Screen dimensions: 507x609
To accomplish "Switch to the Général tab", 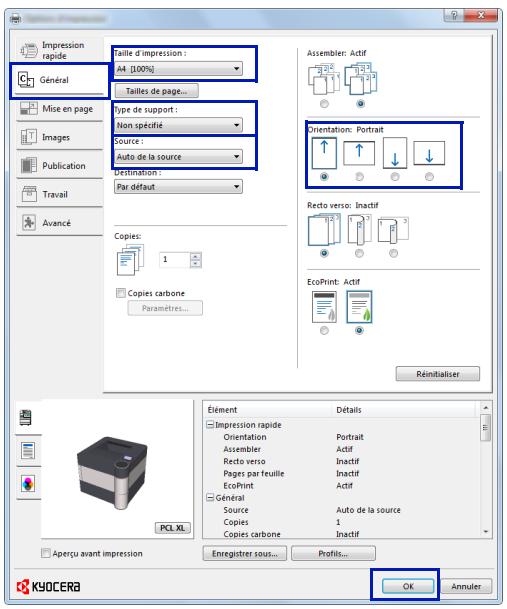I will tap(59, 80).
